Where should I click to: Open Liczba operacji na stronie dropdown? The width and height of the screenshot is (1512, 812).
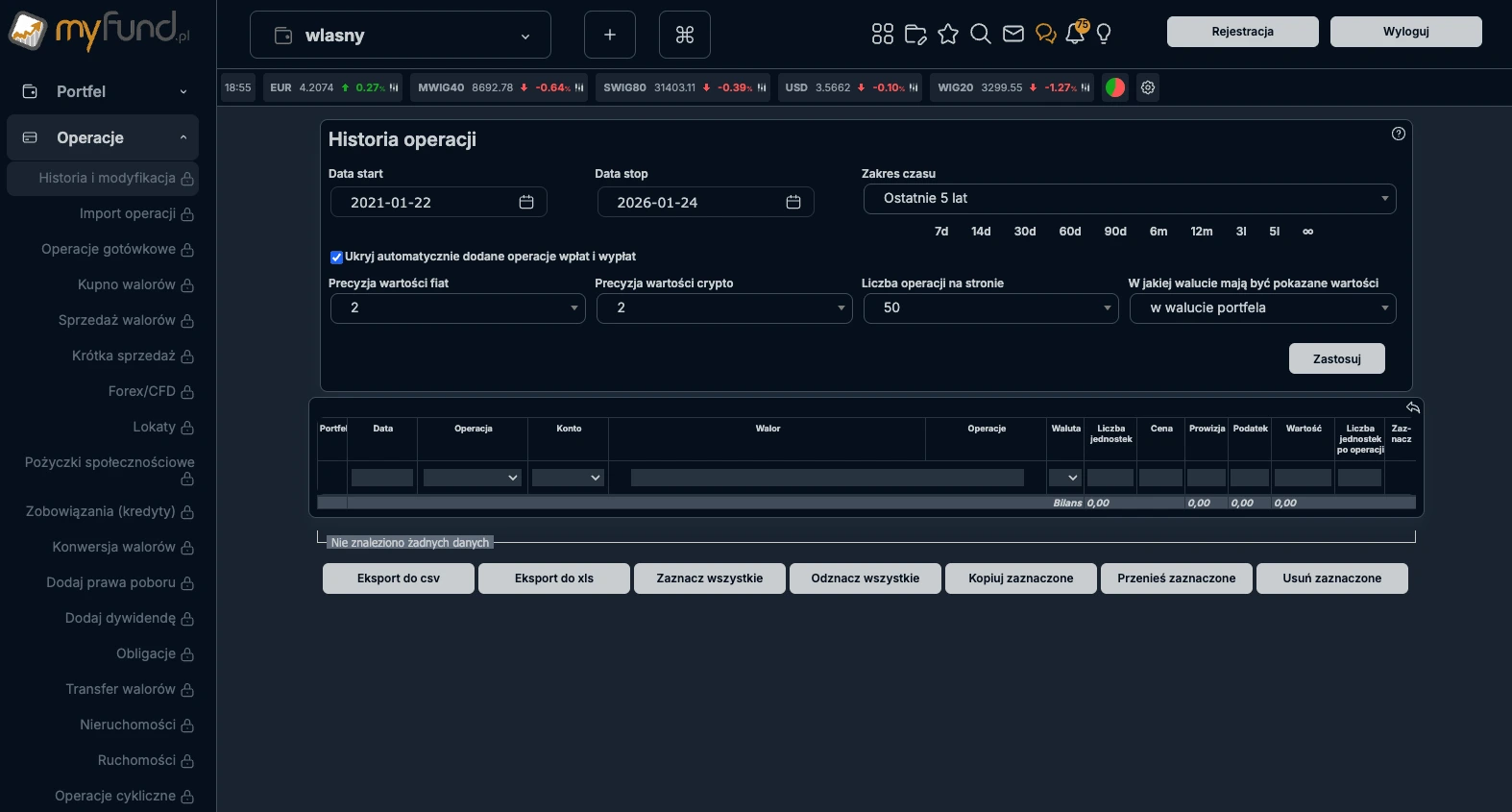[989, 308]
